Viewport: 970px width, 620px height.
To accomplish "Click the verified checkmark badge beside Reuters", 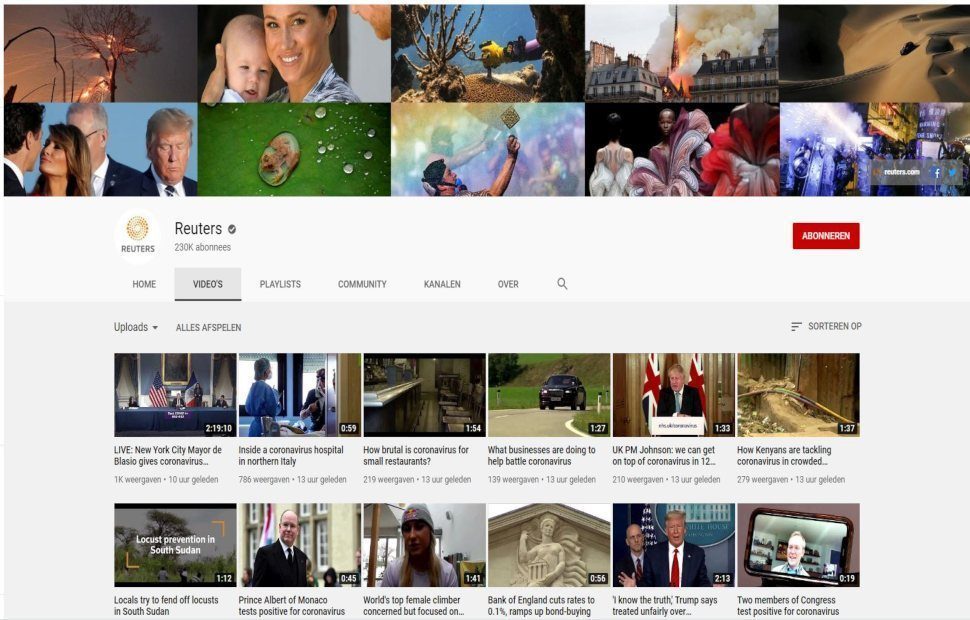I will (x=232, y=230).
